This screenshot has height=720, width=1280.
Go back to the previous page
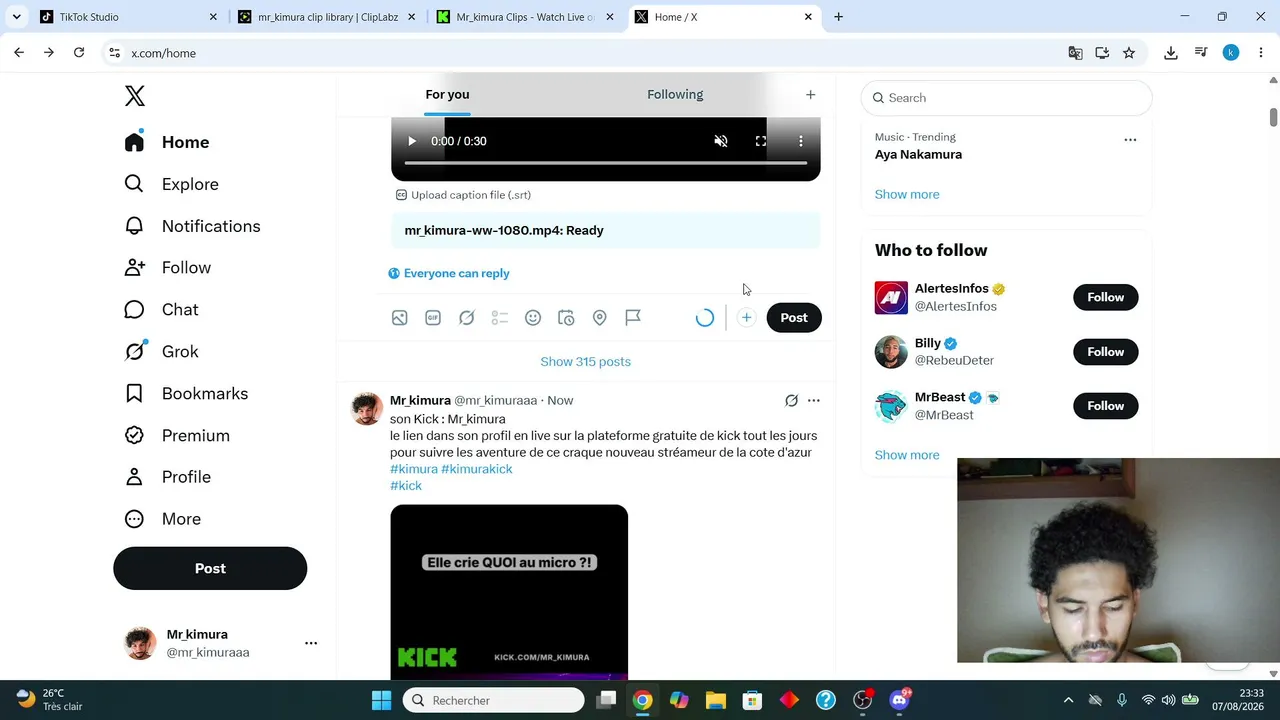point(19,53)
